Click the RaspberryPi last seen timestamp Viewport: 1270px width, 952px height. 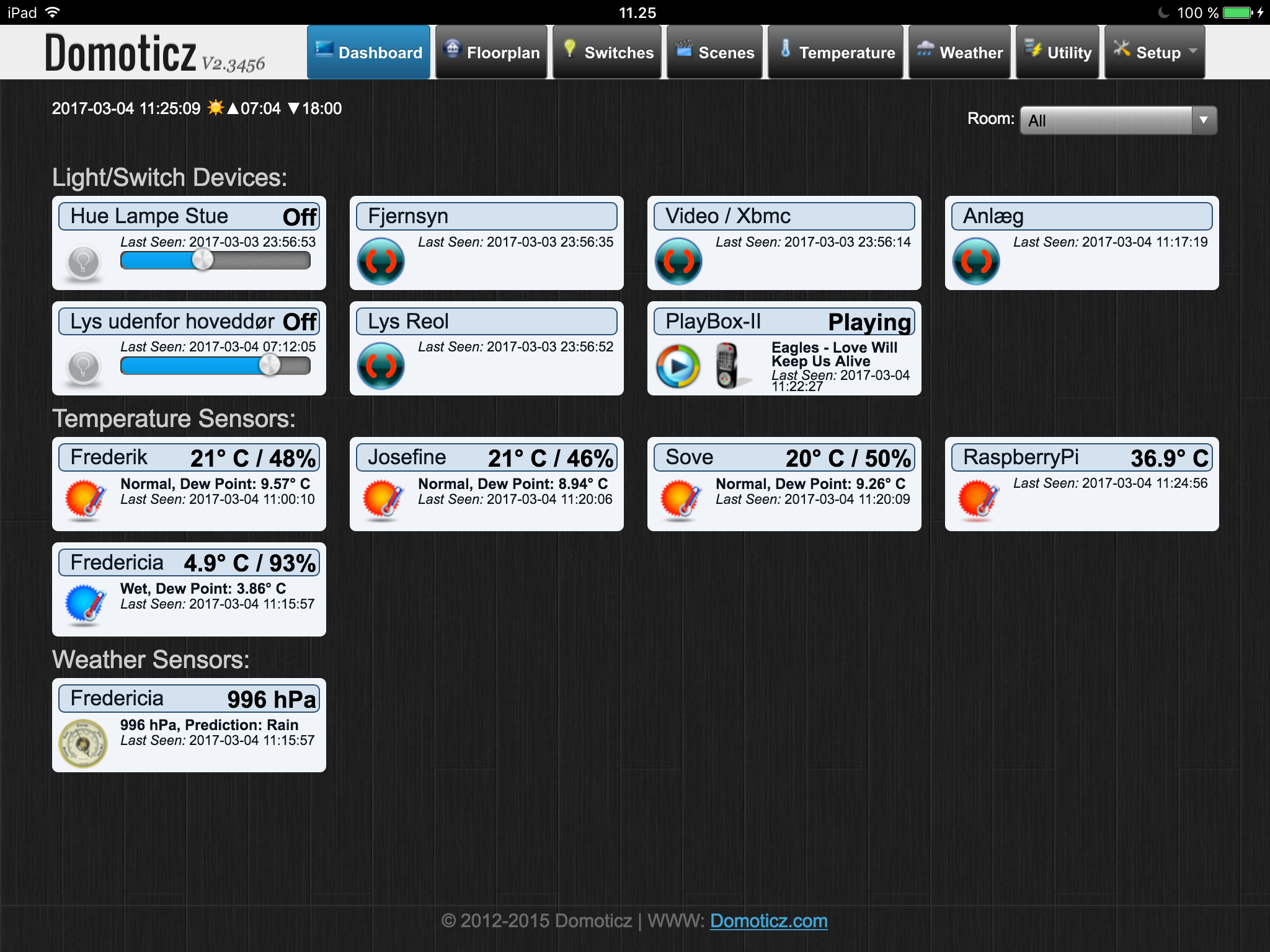[1111, 483]
